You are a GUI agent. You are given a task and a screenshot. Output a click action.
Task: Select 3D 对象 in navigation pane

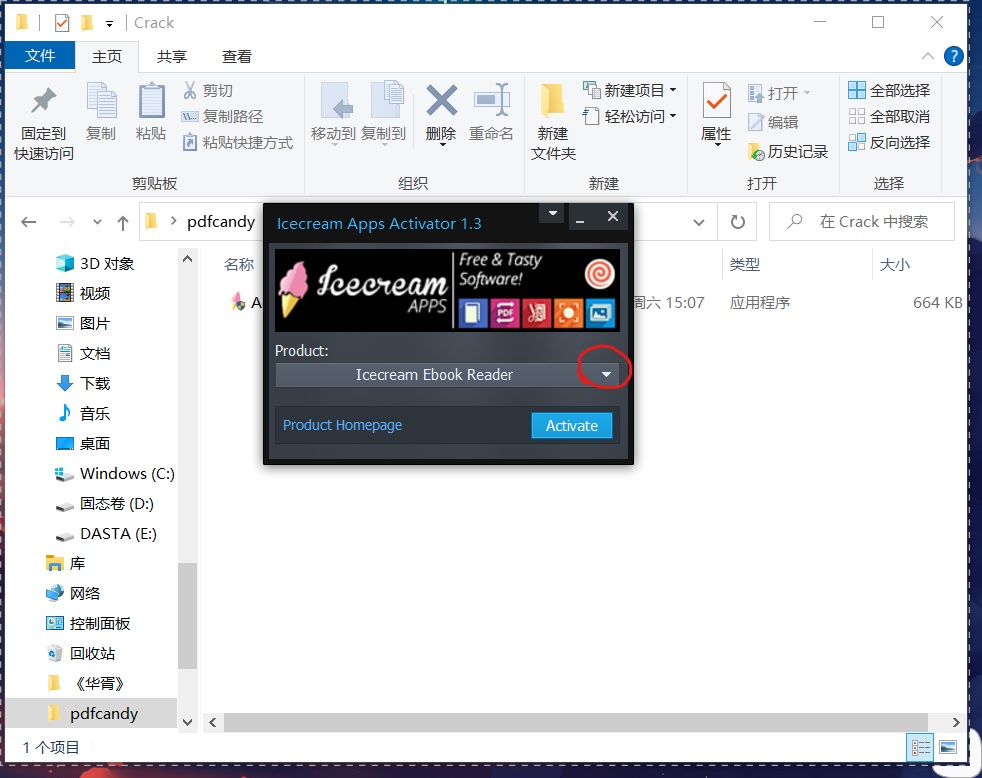pos(95,263)
